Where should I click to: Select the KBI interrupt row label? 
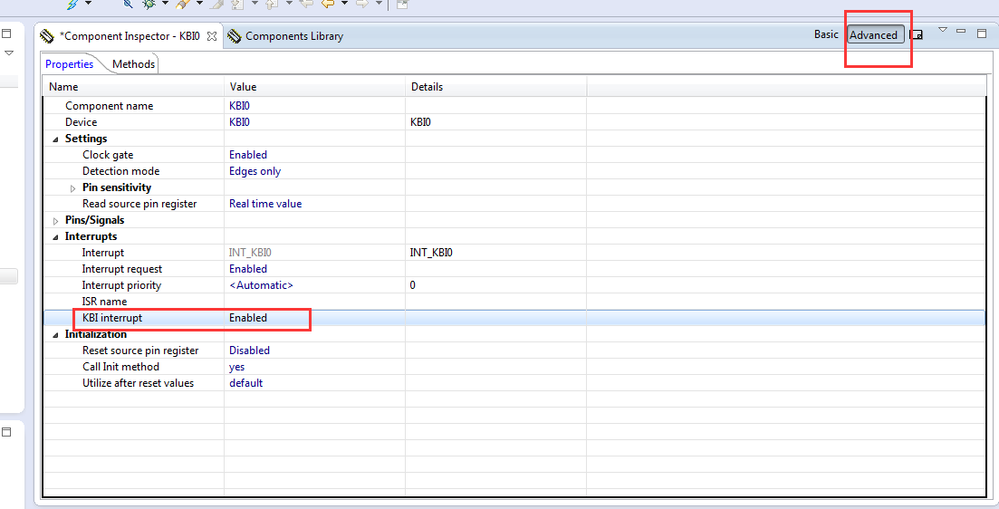112,318
